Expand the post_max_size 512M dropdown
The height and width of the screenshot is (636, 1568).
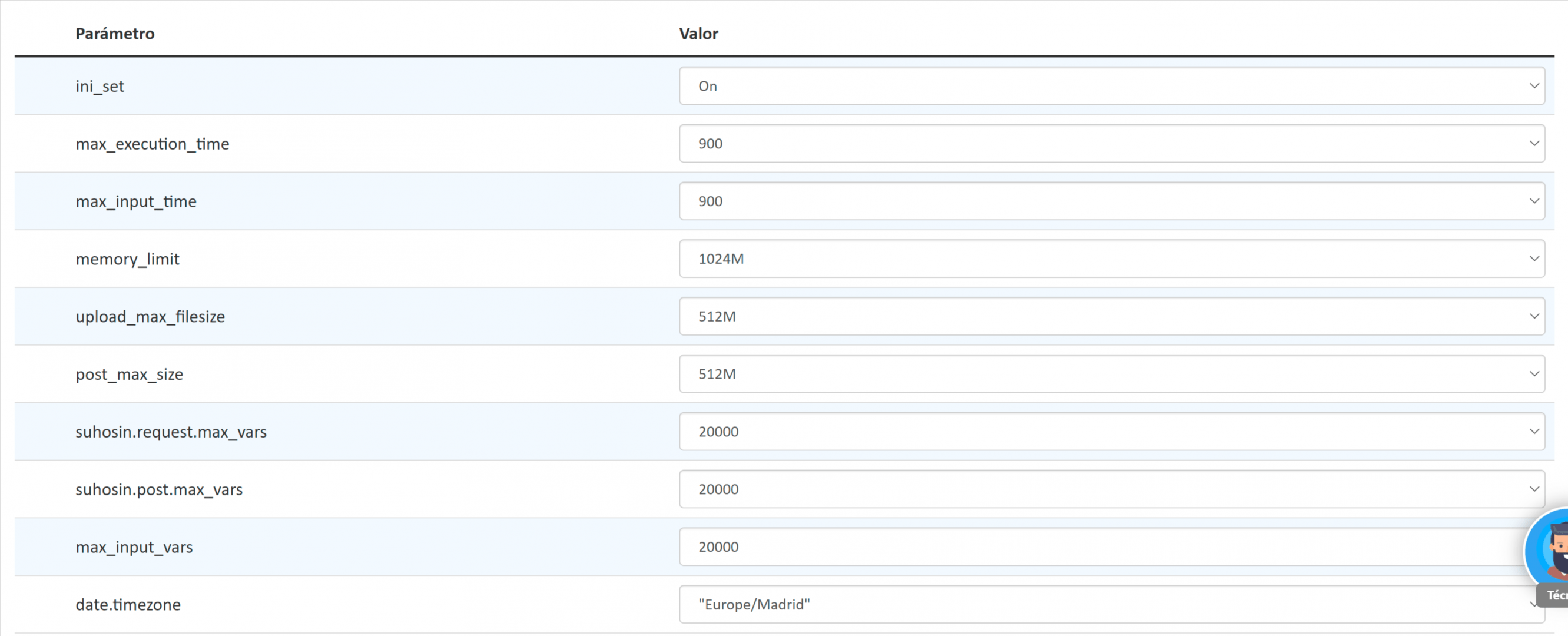[1112, 374]
